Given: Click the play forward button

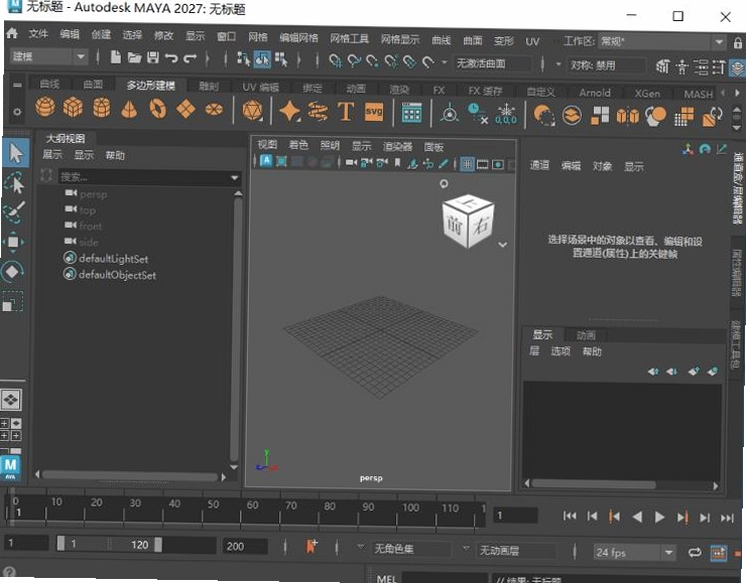Looking at the screenshot, I should click(x=659, y=517).
